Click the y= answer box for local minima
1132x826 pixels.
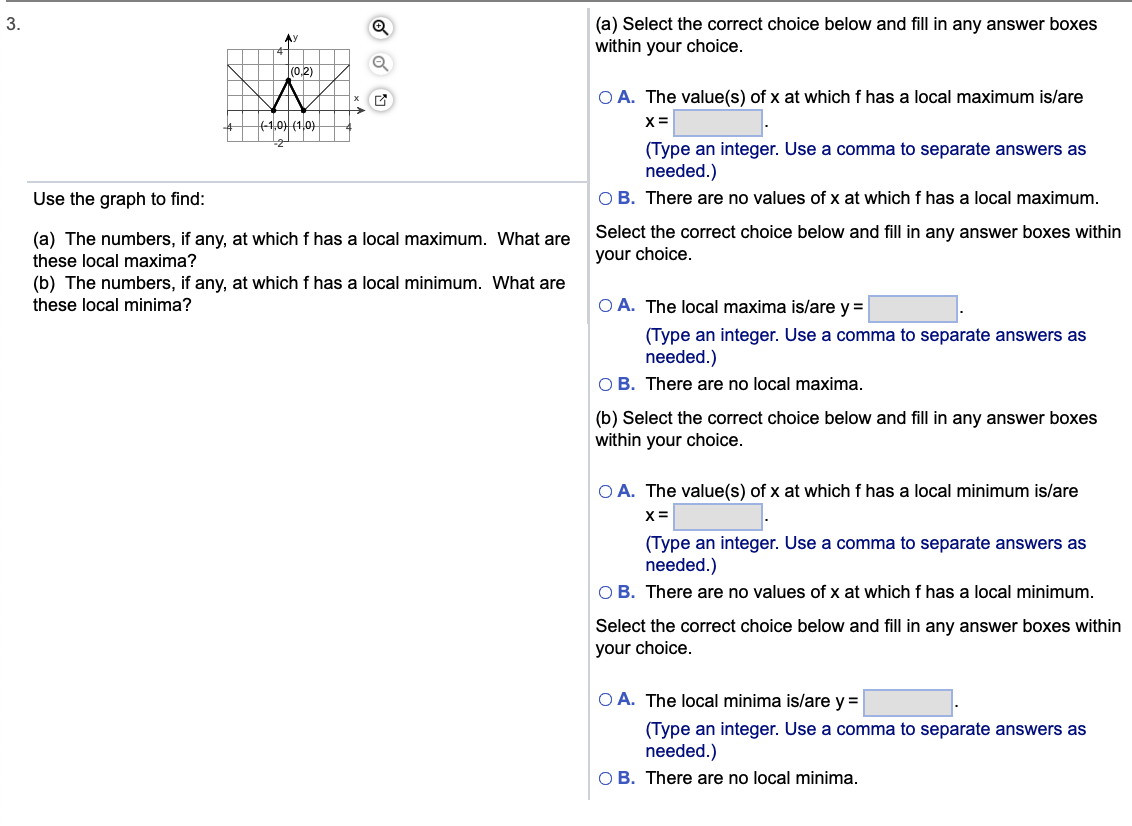[x=907, y=702]
